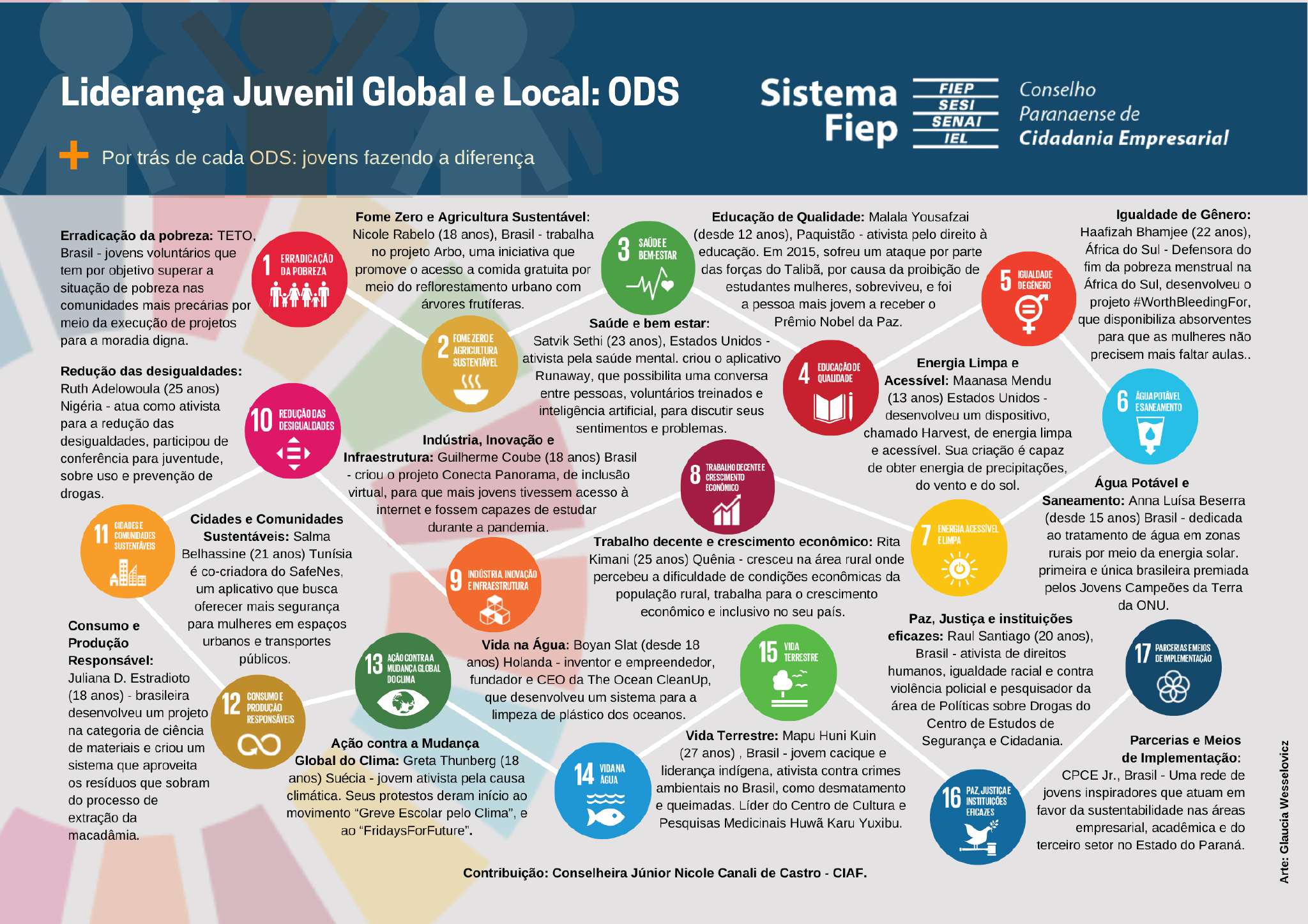Click the SDG 16 Paz, Justiça icon
The image size is (1308, 924).
pos(977,817)
